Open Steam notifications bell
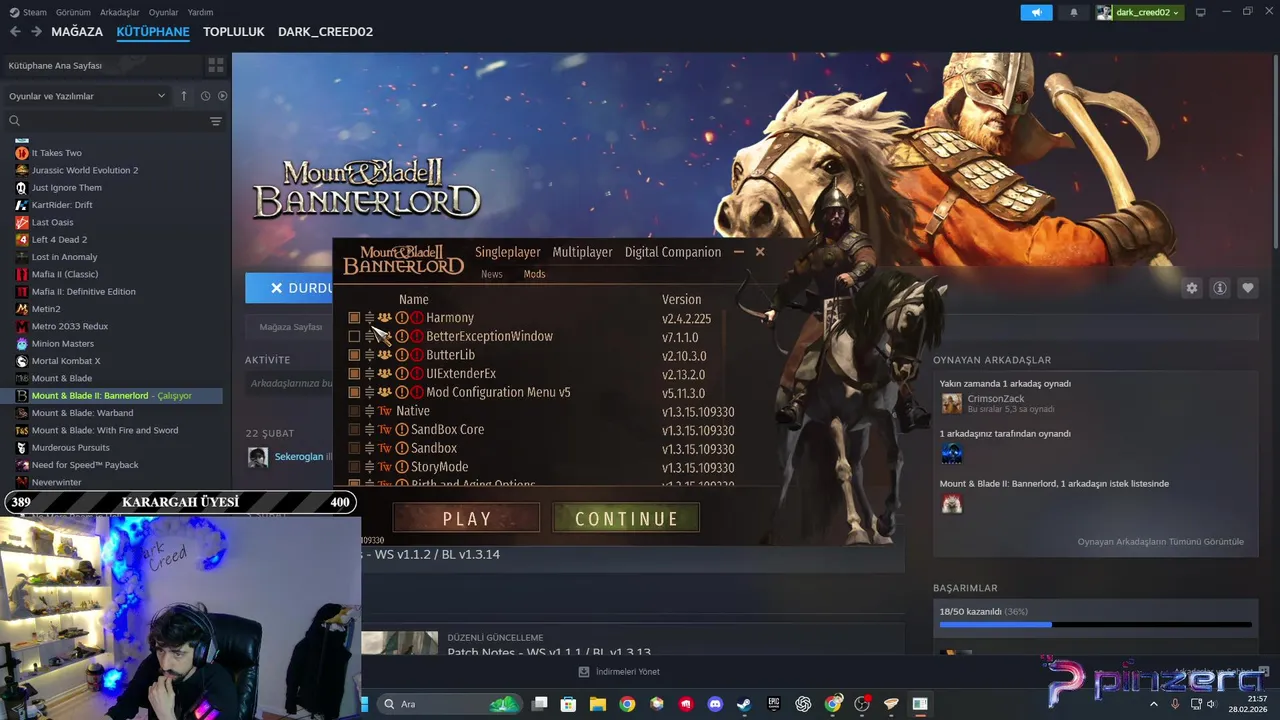Screen dimensions: 1280x720 click(x=1074, y=12)
